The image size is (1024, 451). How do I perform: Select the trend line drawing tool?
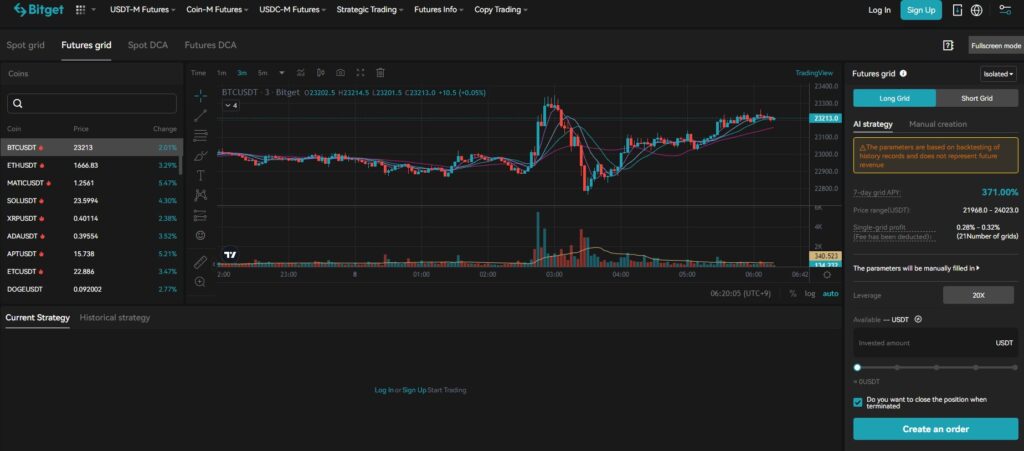[200, 116]
